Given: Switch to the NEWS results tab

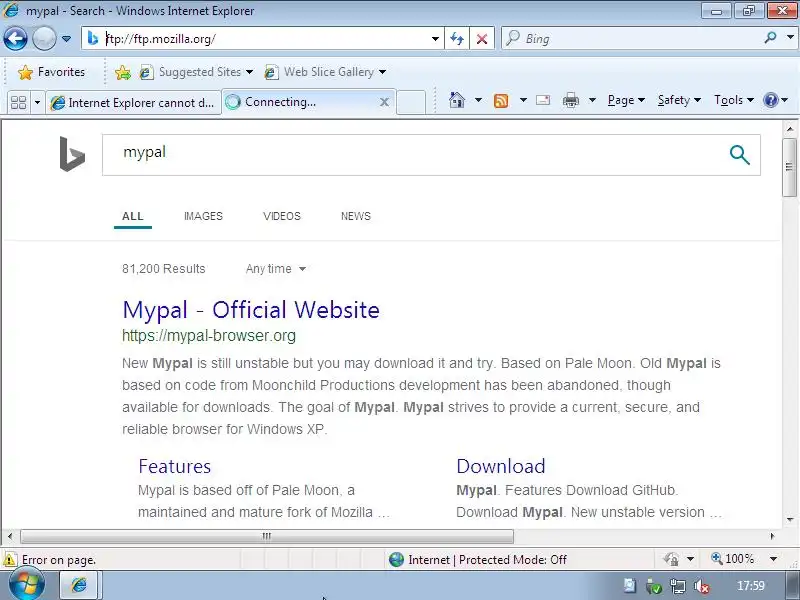Looking at the screenshot, I should pos(356,216).
